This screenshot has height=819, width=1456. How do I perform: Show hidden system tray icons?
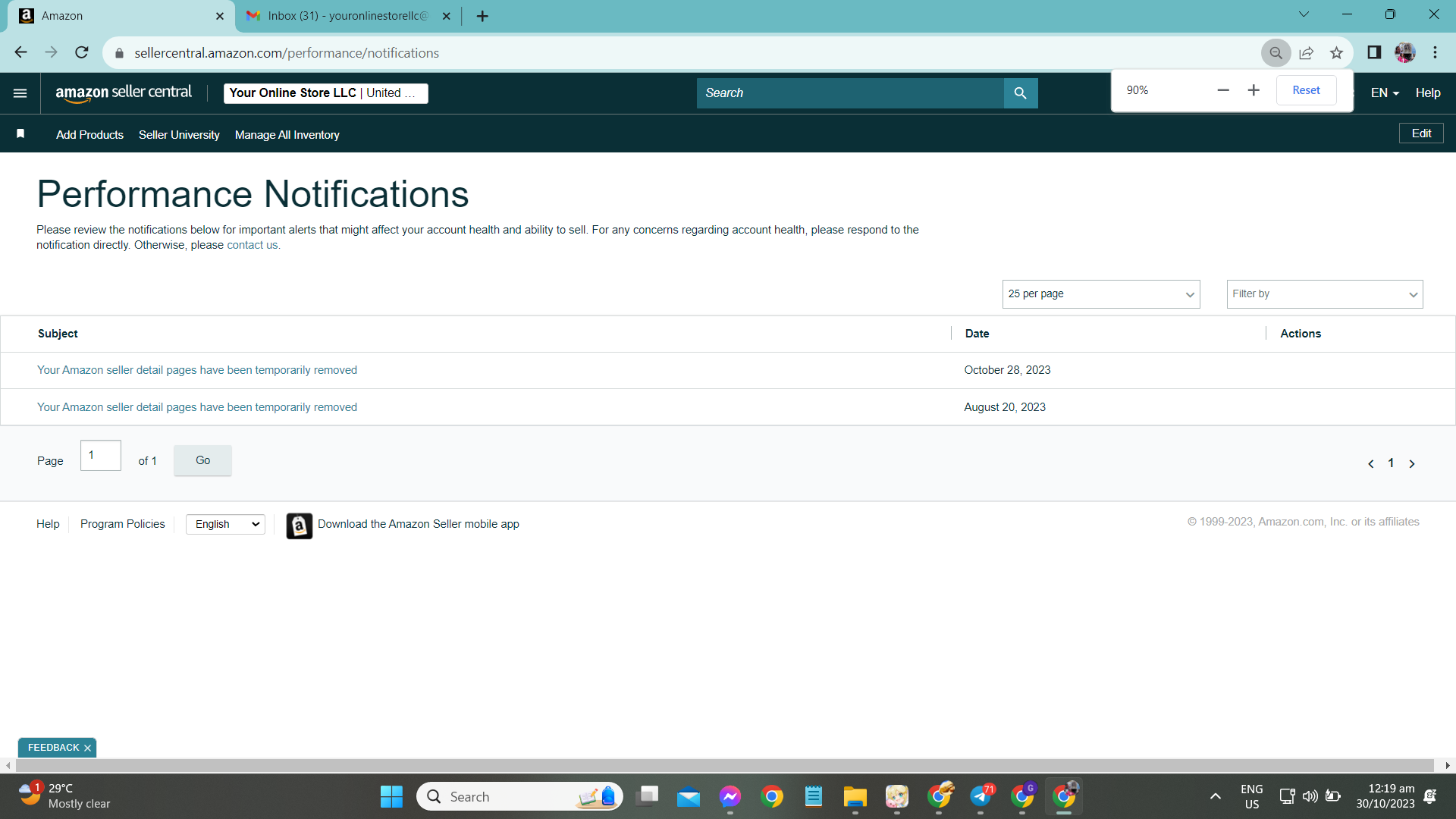[1216, 796]
